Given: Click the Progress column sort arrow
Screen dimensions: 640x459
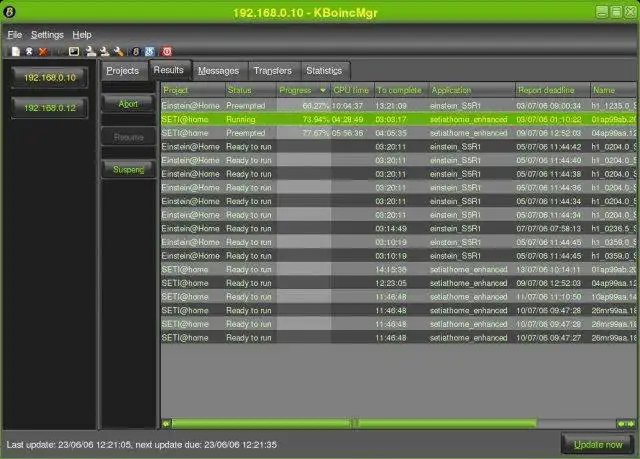Looking at the screenshot, I should coord(323,90).
